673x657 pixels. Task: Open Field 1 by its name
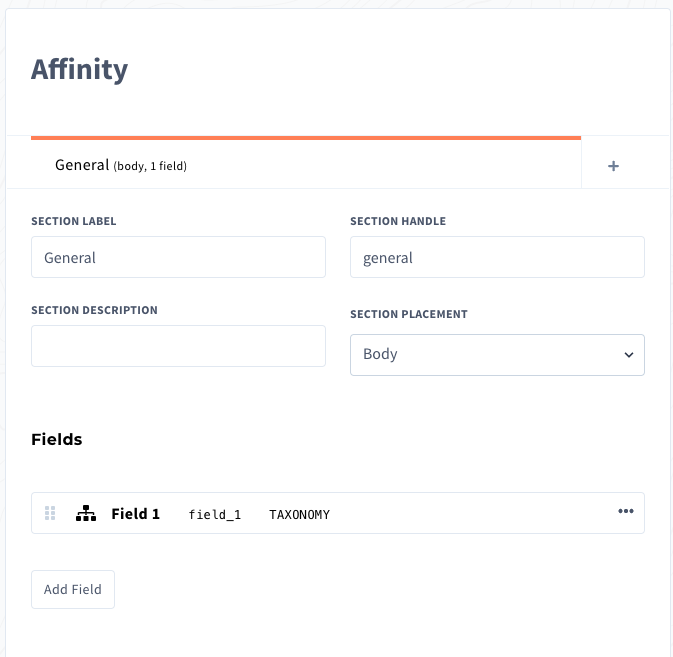click(135, 514)
